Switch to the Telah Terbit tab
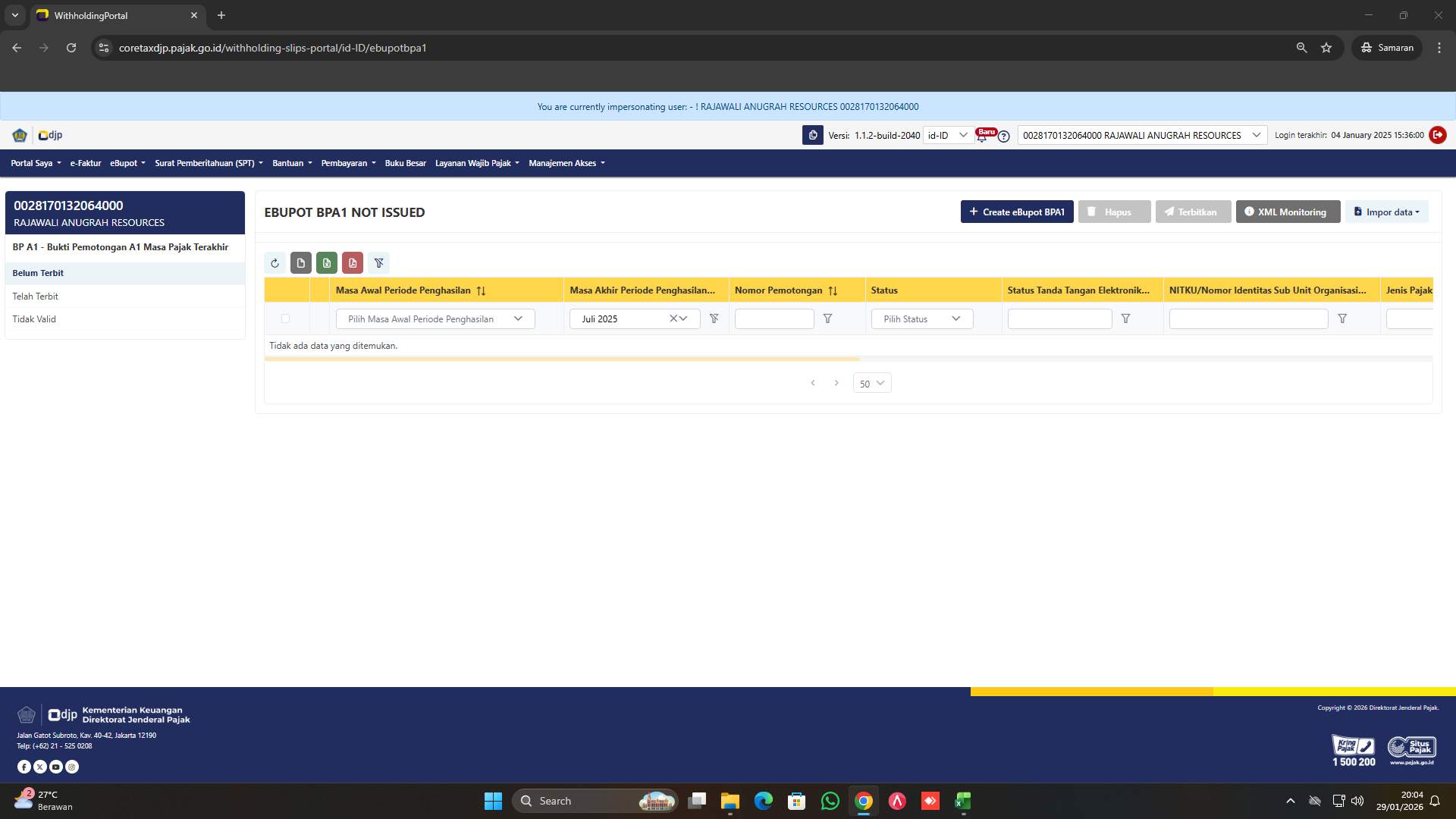Screen dimensions: 1456x819 coord(35,297)
